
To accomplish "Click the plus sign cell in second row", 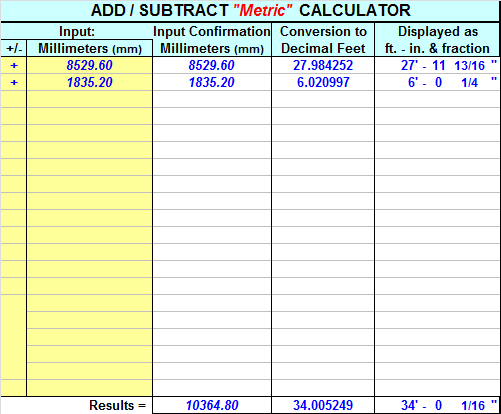I will pos(14,82).
